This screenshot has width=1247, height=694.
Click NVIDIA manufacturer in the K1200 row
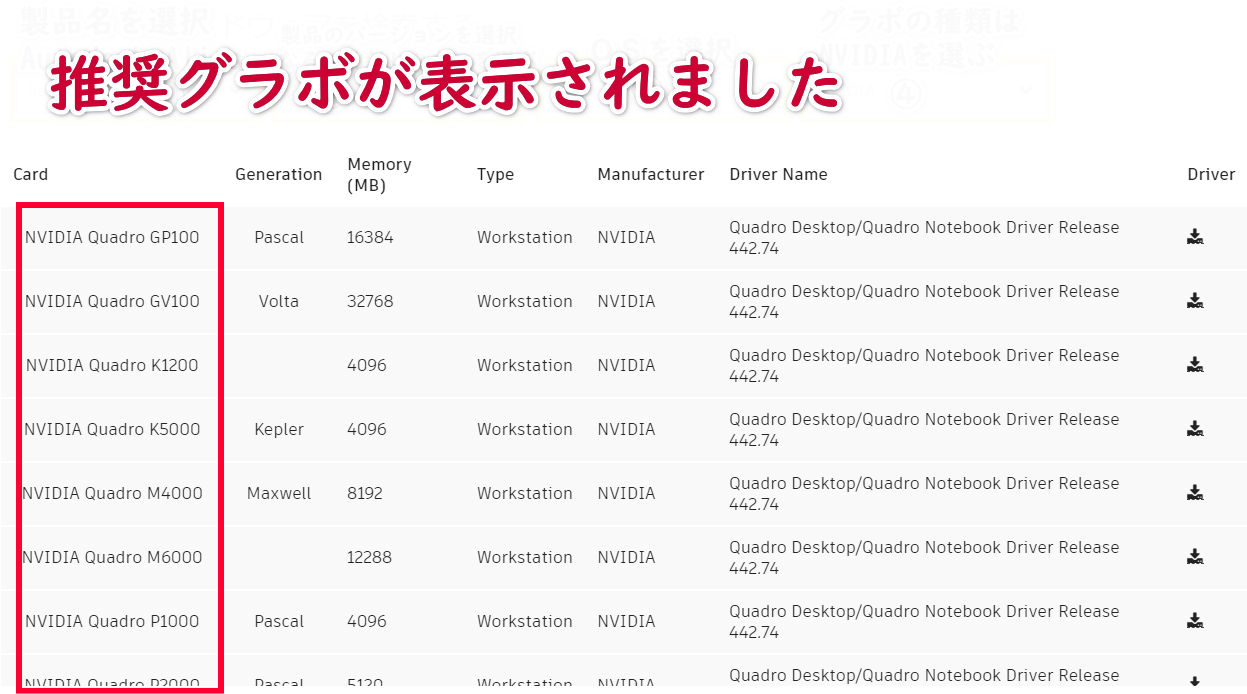click(627, 365)
